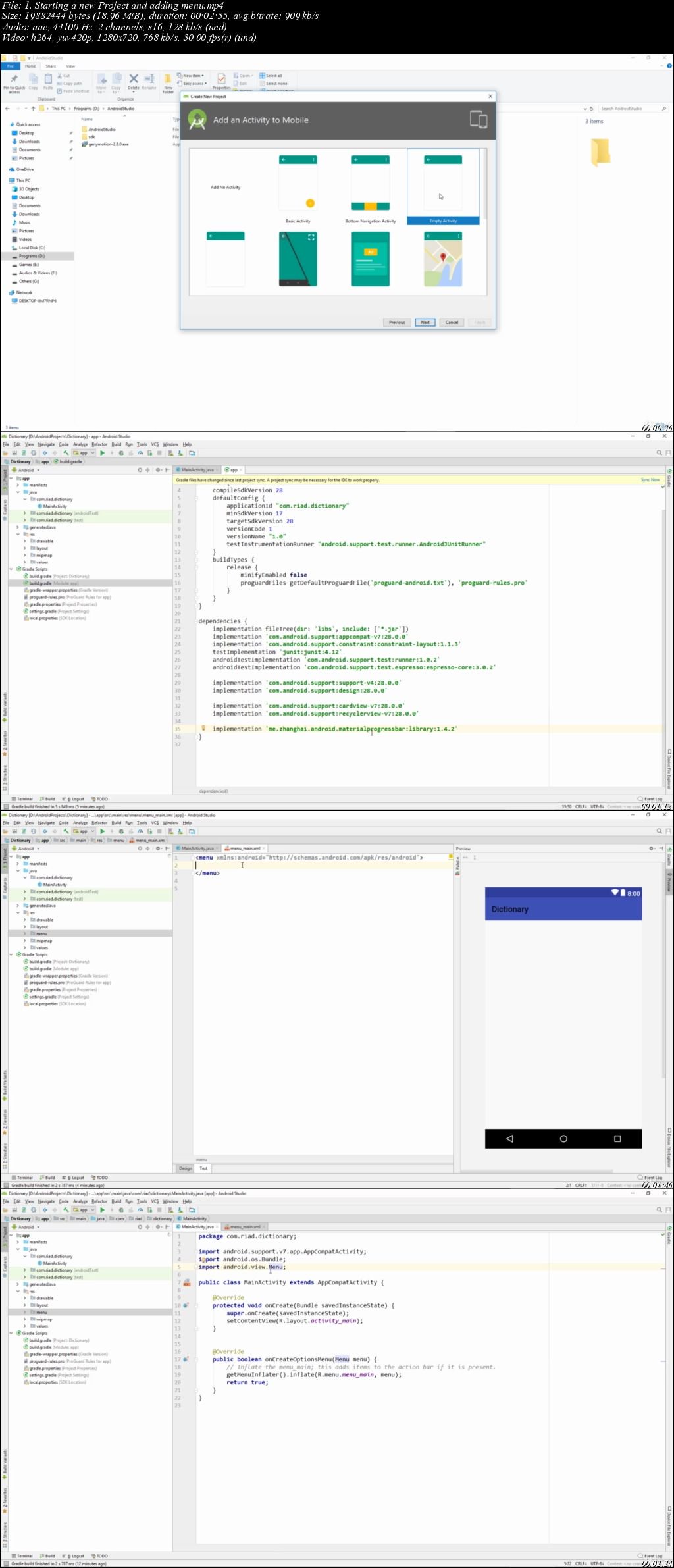Select the Bottom Navigation Activity template
This screenshot has width=674, height=1568.
[x=371, y=189]
